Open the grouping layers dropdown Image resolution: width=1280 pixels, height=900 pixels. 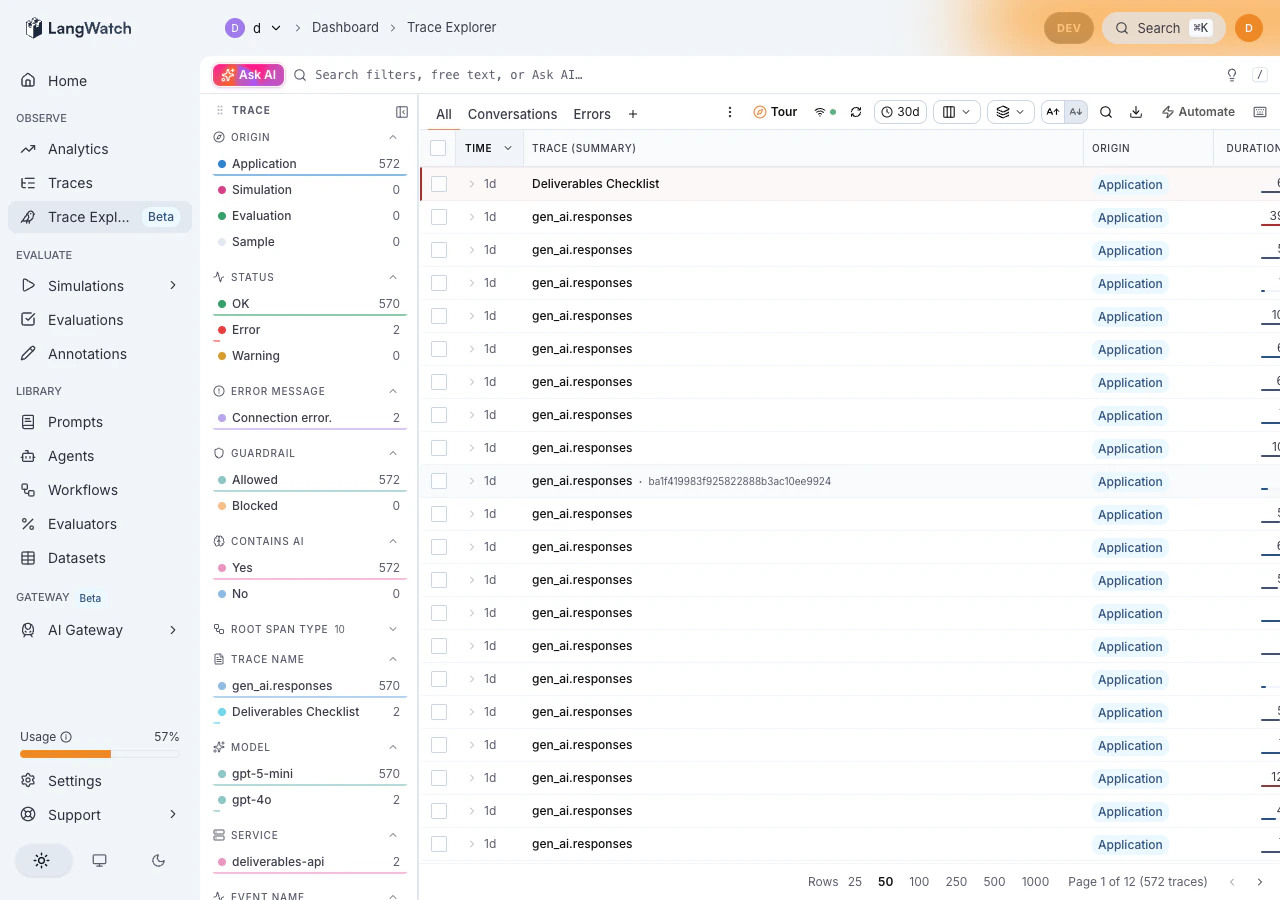click(x=1011, y=112)
